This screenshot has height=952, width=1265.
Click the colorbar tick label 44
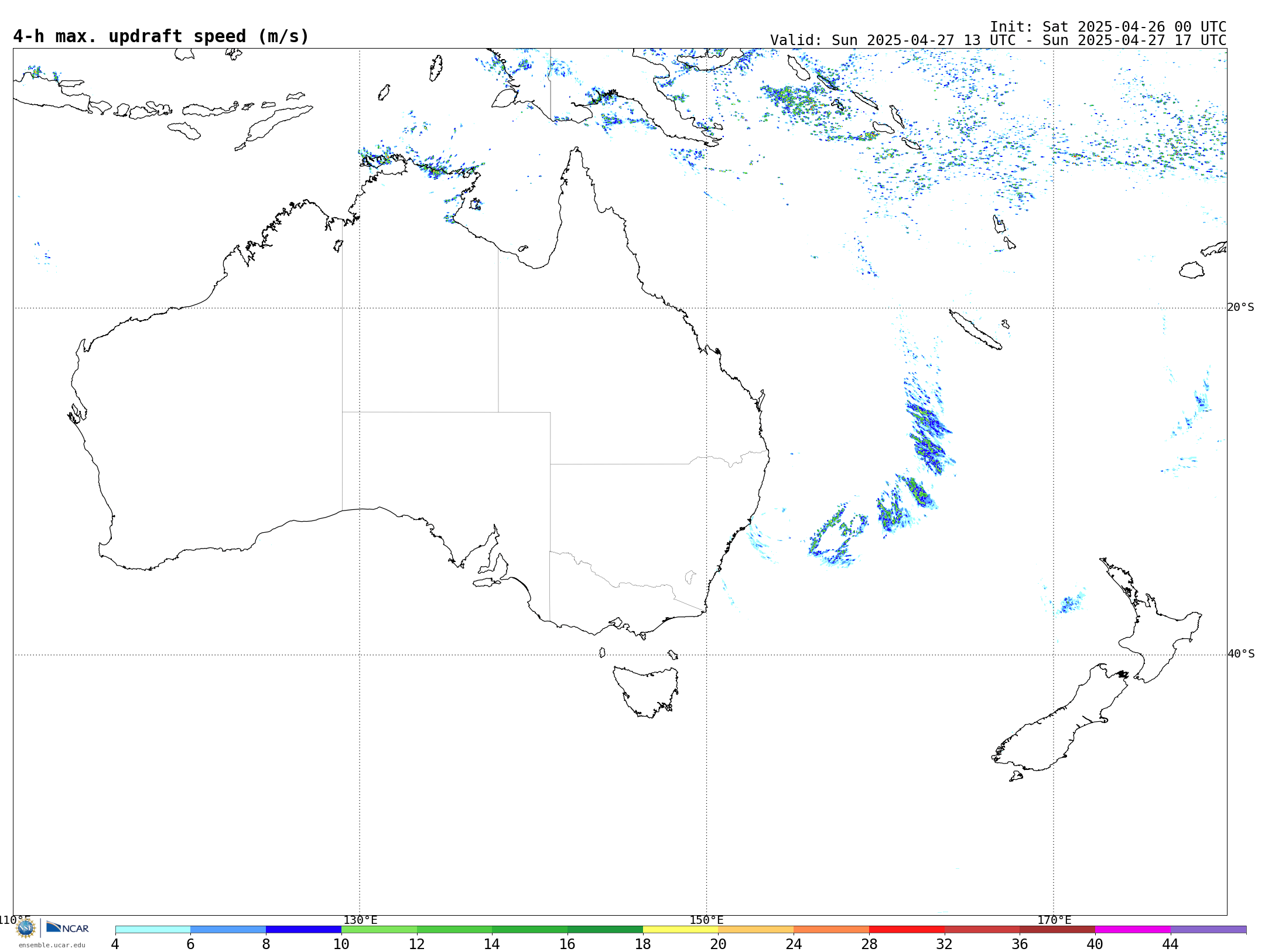tap(1171, 944)
